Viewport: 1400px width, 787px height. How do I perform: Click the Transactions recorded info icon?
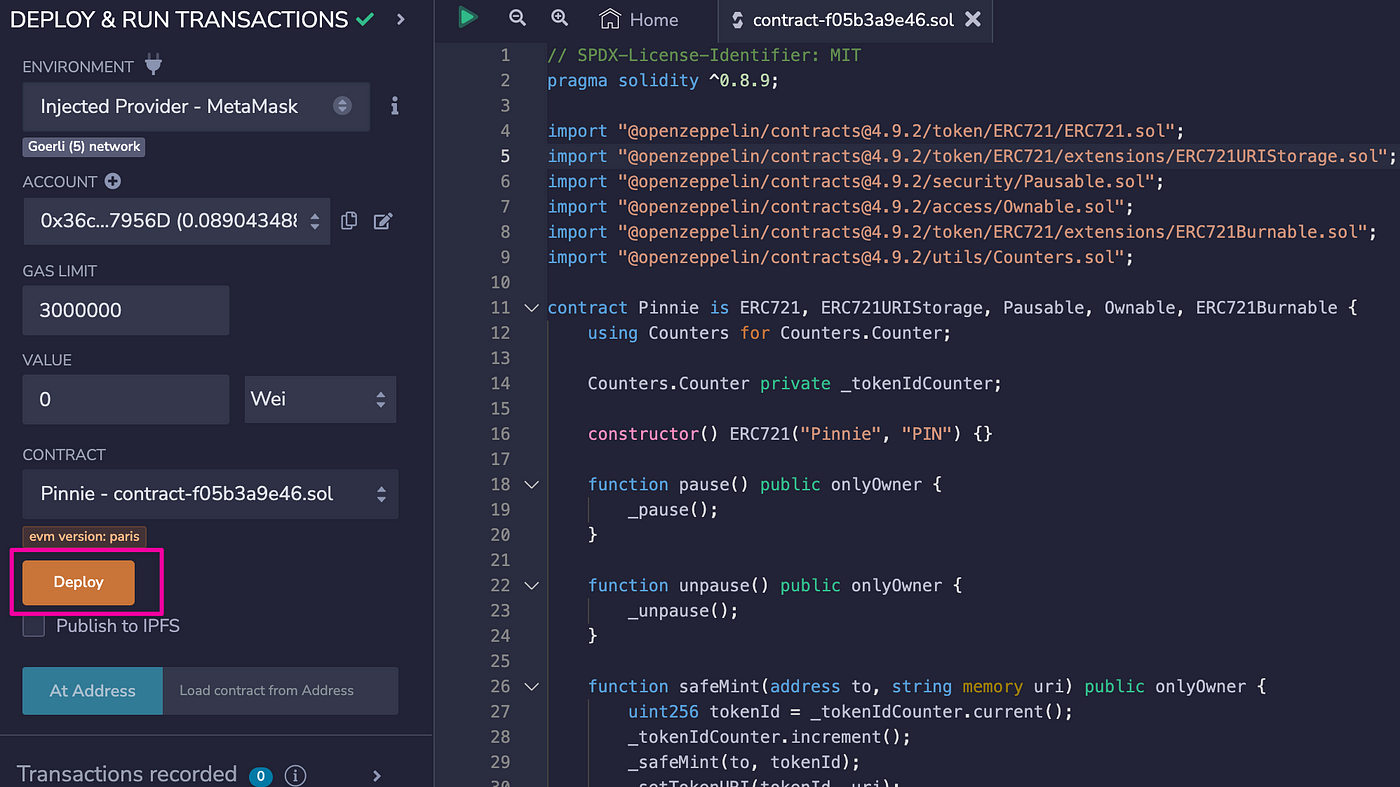pyautogui.click(x=295, y=775)
